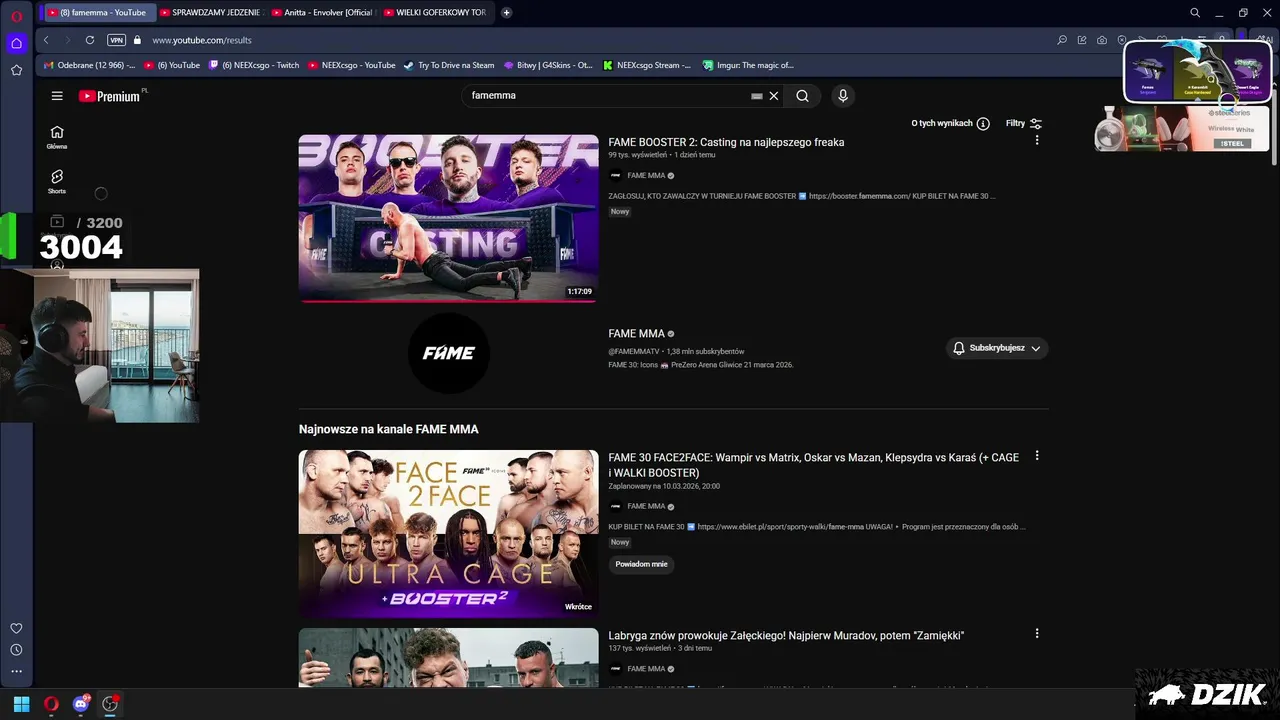The image size is (1280, 720).
Task: Go to Główna home in sidebar
Action: tap(57, 137)
